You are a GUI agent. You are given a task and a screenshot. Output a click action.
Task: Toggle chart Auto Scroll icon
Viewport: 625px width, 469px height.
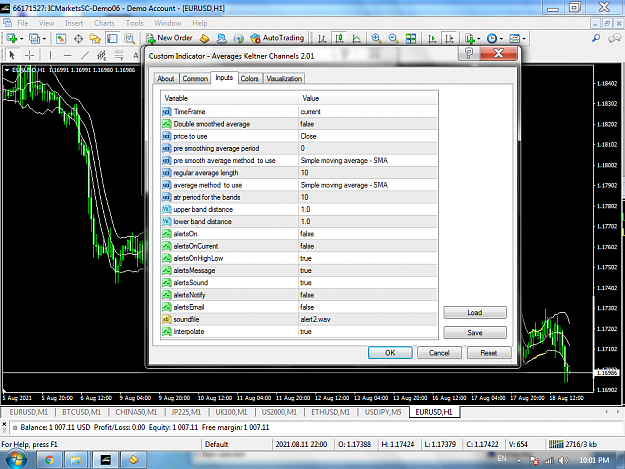click(x=432, y=39)
